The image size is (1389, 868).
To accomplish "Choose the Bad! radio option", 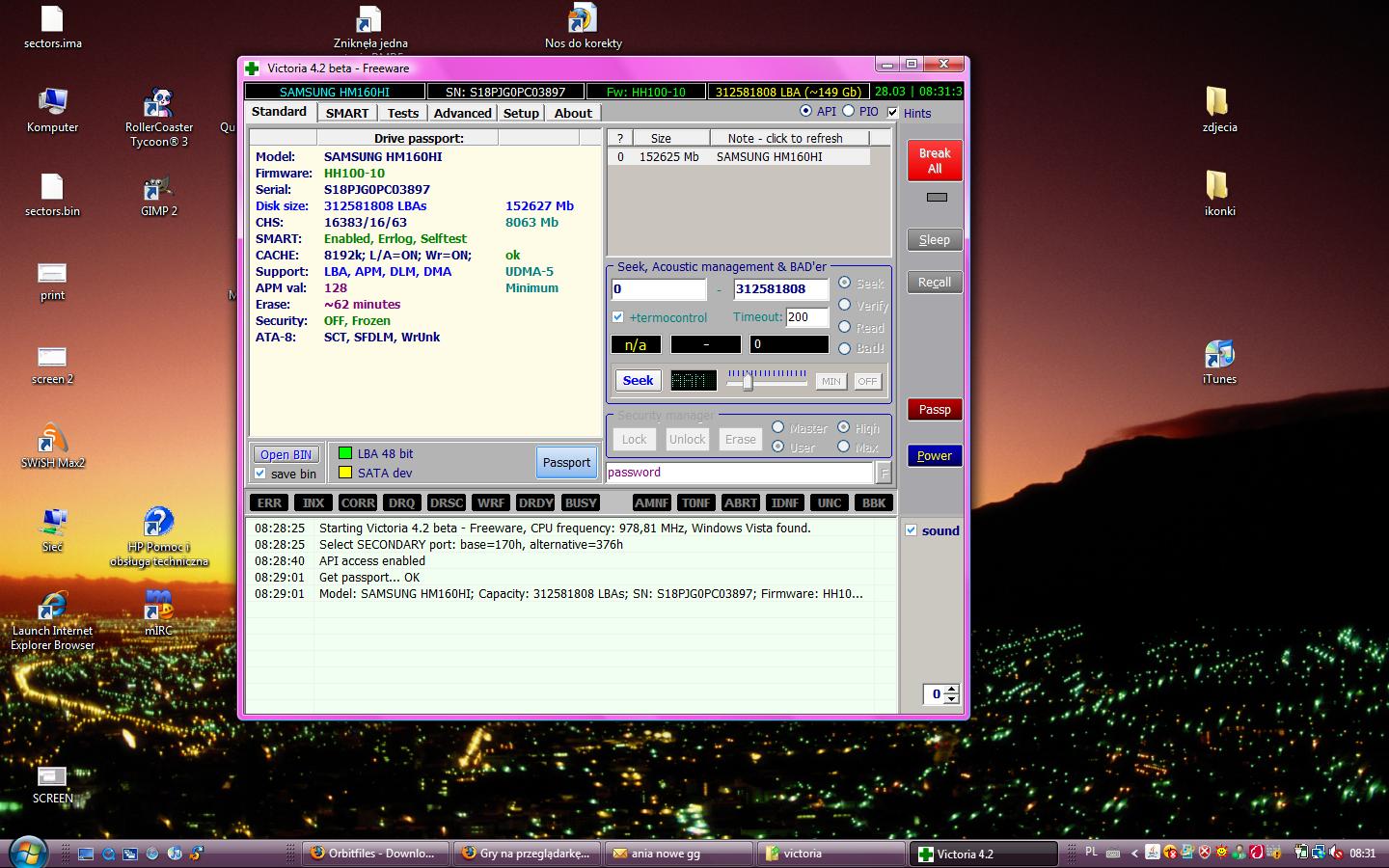I will click(x=845, y=348).
